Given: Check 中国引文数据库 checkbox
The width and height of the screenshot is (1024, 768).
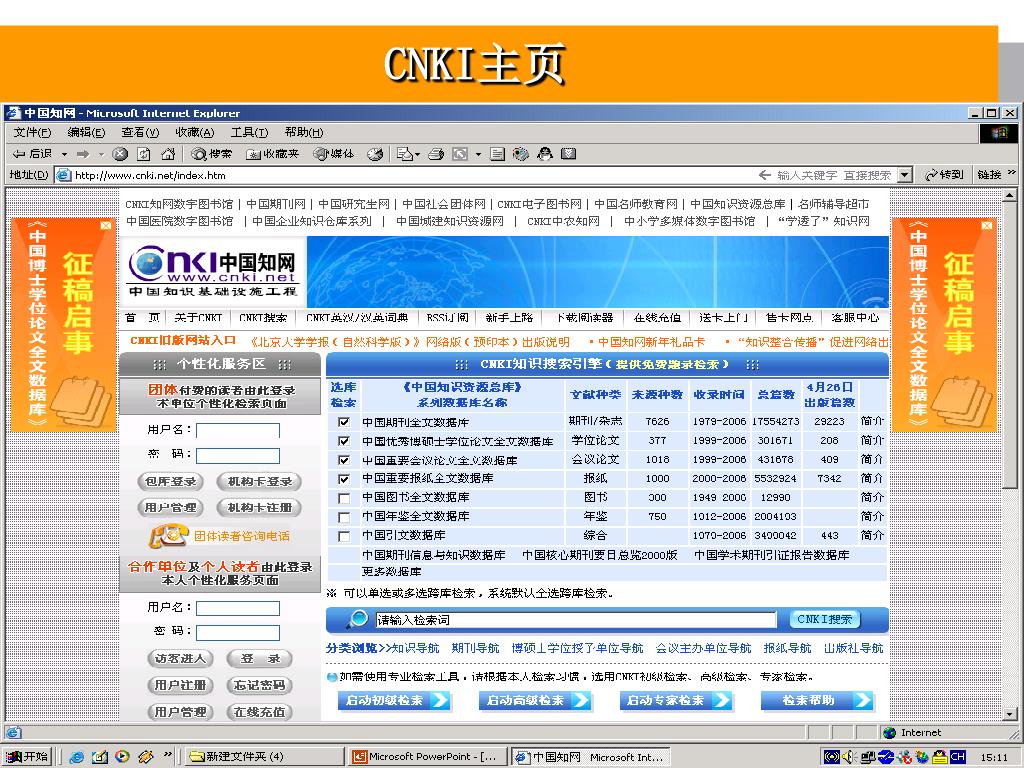Looking at the screenshot, I should click(x=344, y=536).
